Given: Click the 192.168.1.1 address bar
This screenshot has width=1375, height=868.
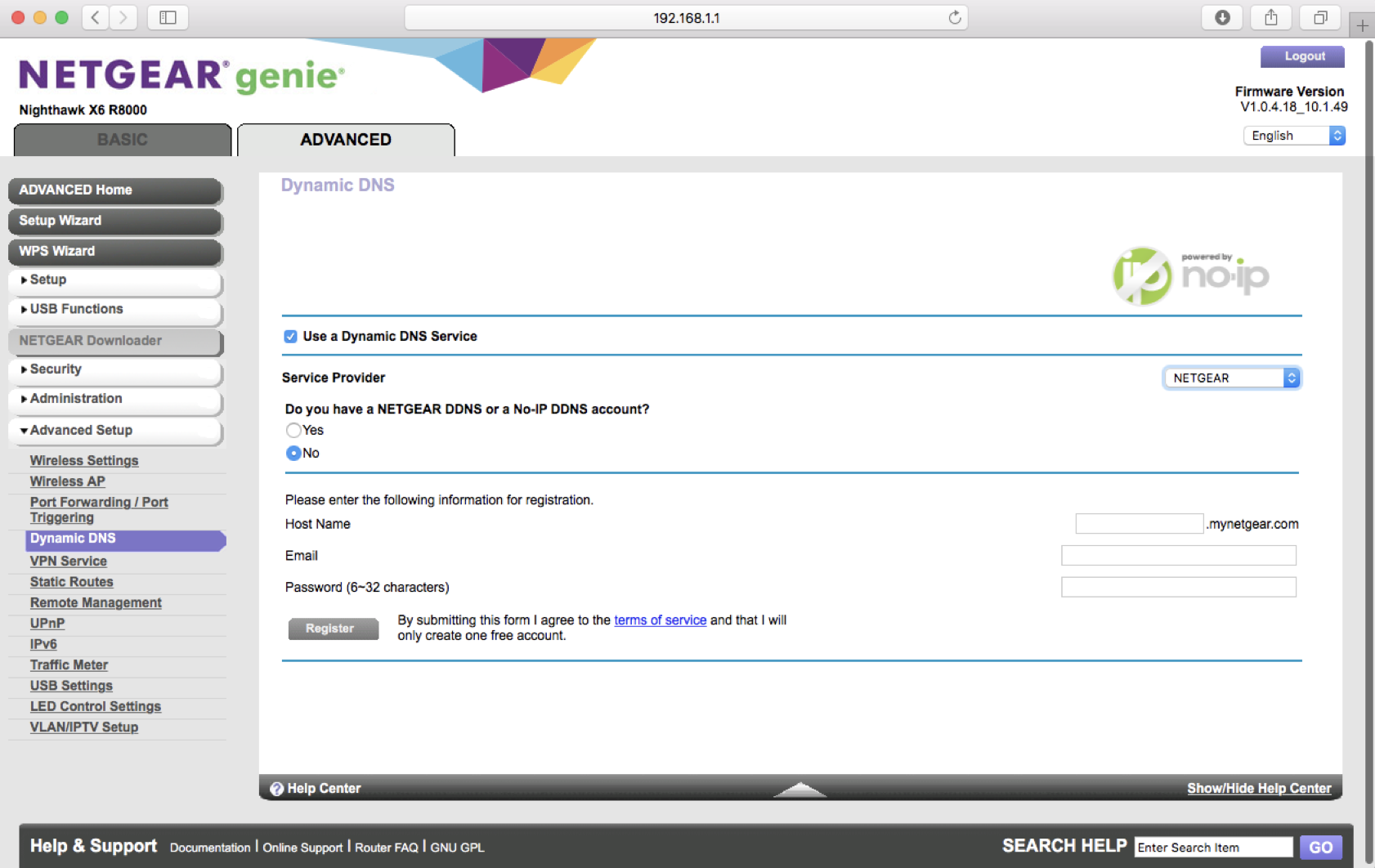Looking at the screenshot, I should pyautogui.click(x=686, y=17).
